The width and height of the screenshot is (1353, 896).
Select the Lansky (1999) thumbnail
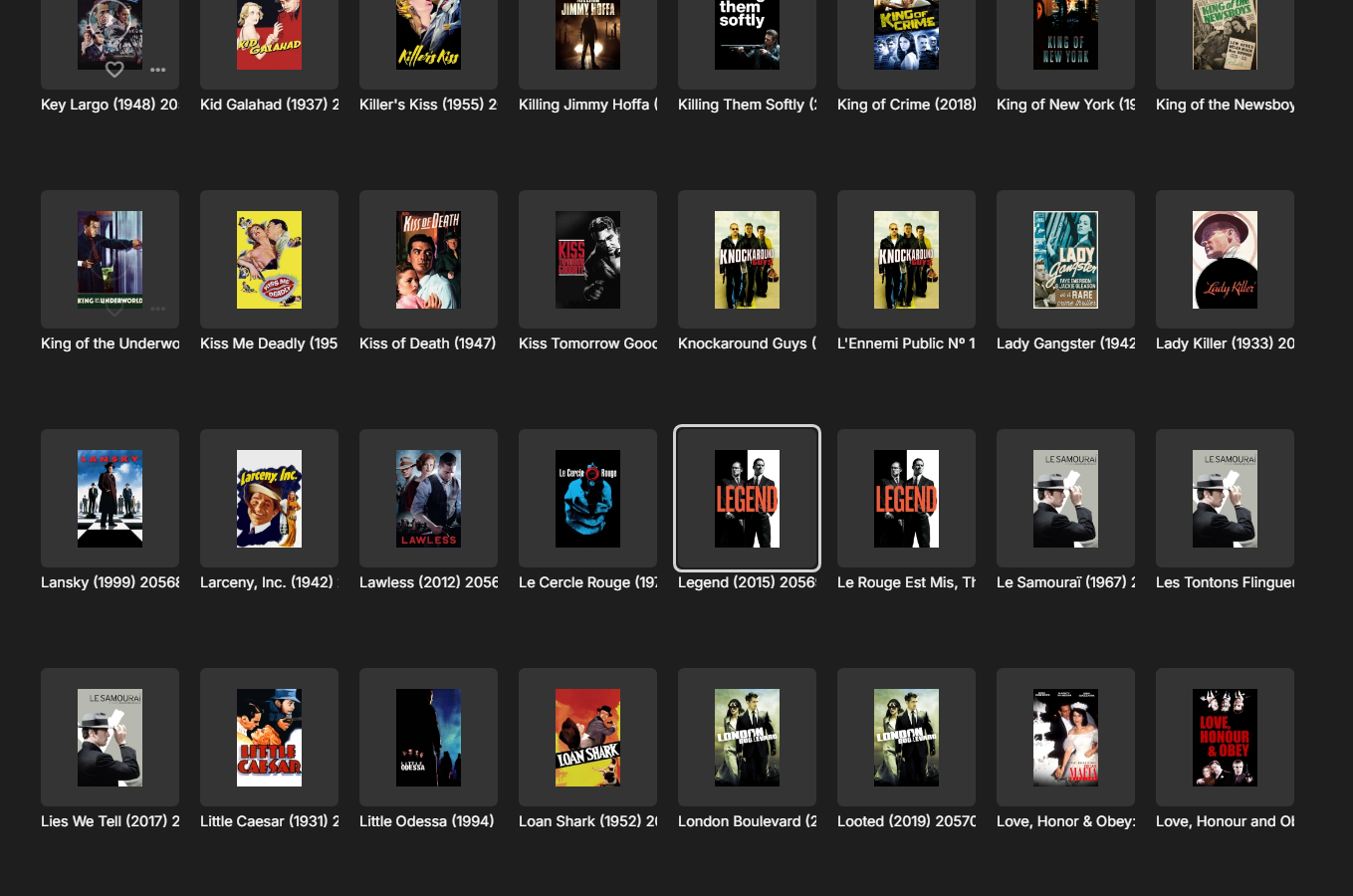click(x=110, y=499)
